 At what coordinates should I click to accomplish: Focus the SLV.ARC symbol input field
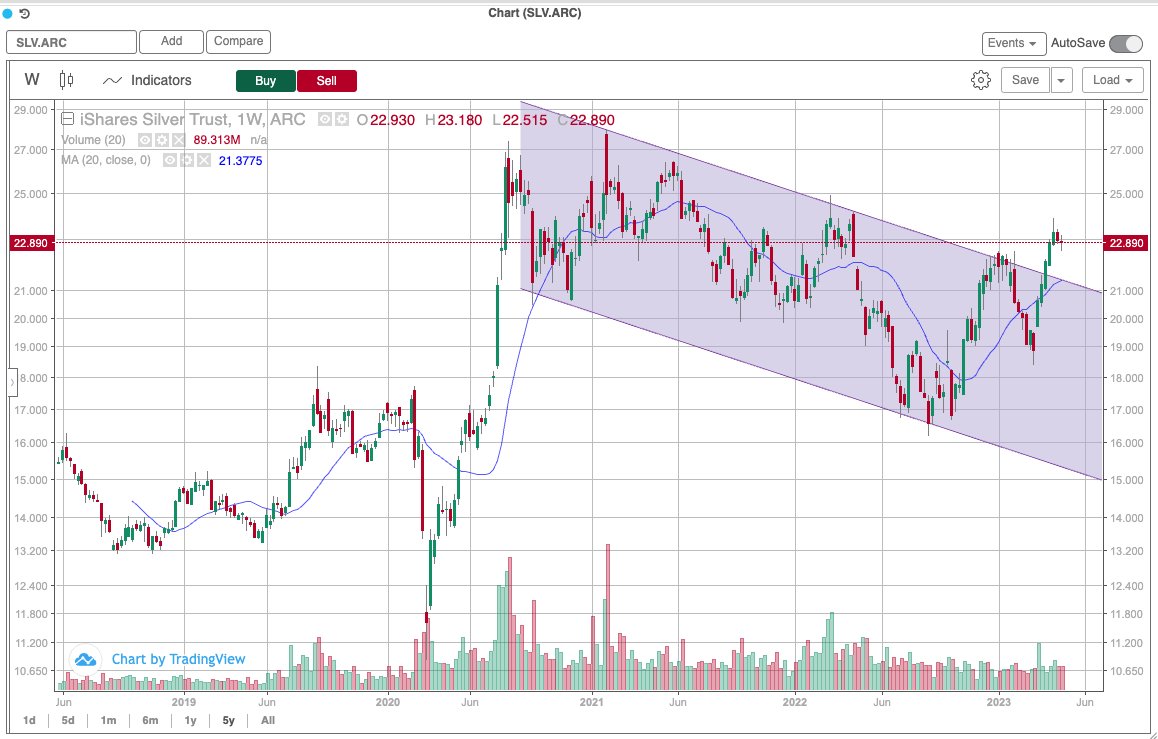click(x=72, y=42)
